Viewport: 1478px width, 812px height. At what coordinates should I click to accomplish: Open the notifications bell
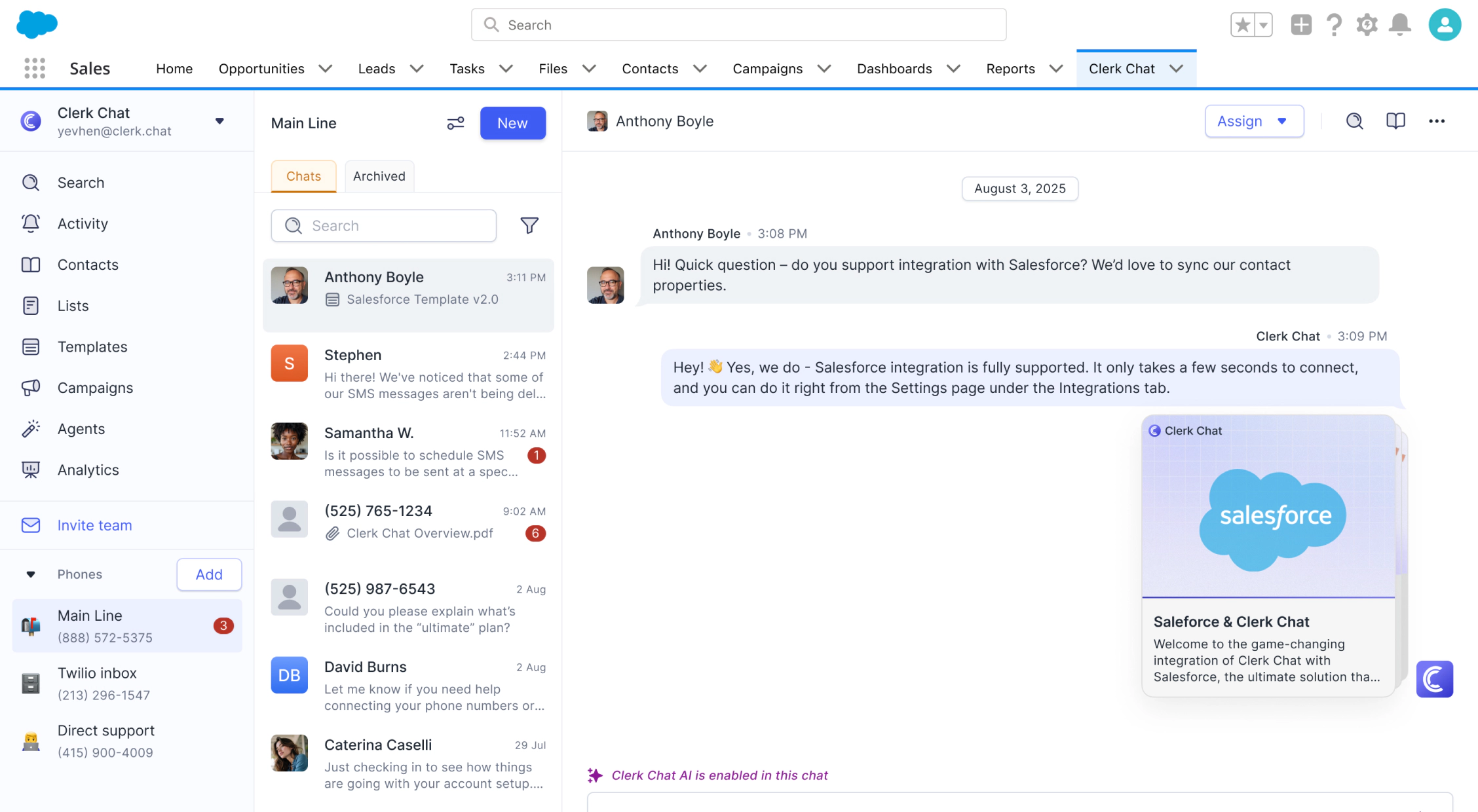coord(1400,25)
